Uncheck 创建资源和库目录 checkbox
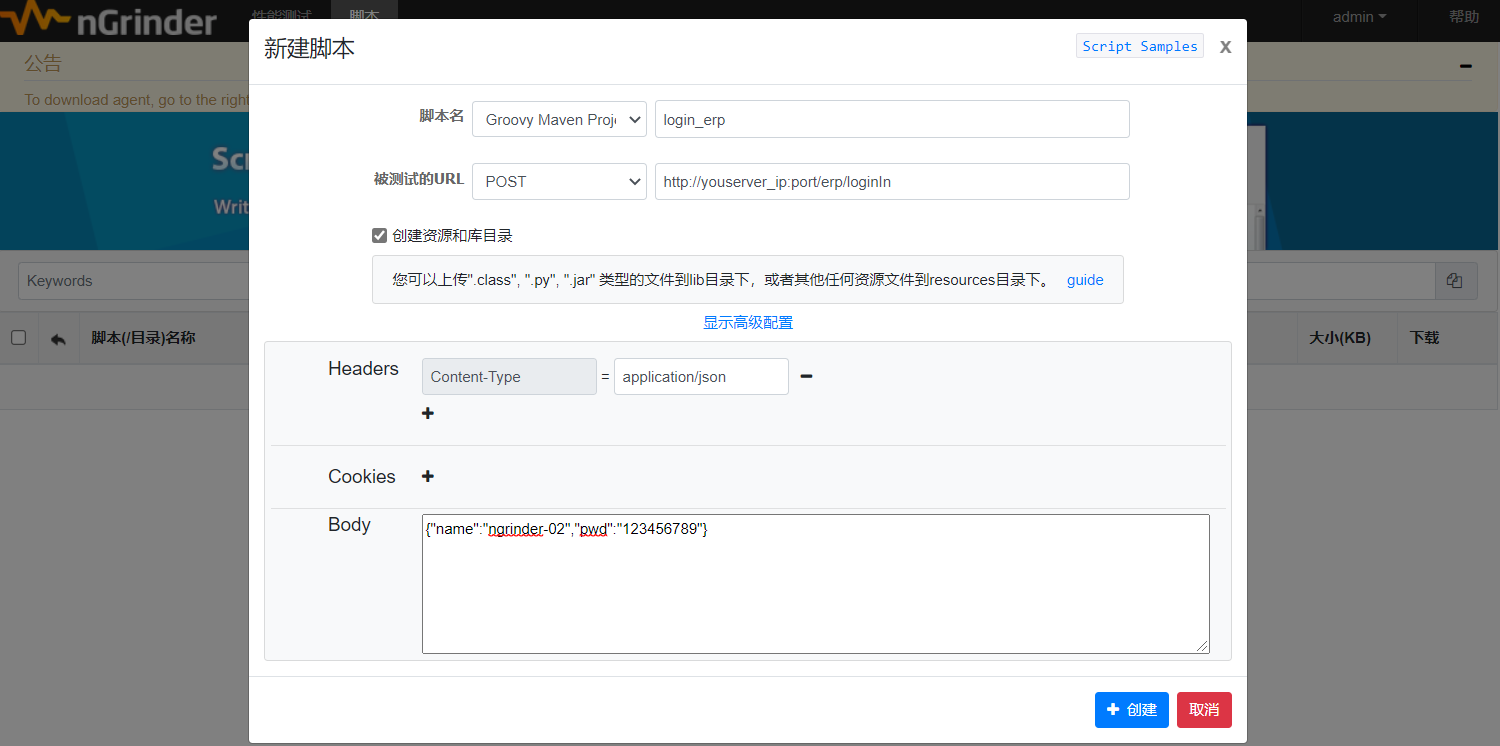 click(x=379, y=236)
